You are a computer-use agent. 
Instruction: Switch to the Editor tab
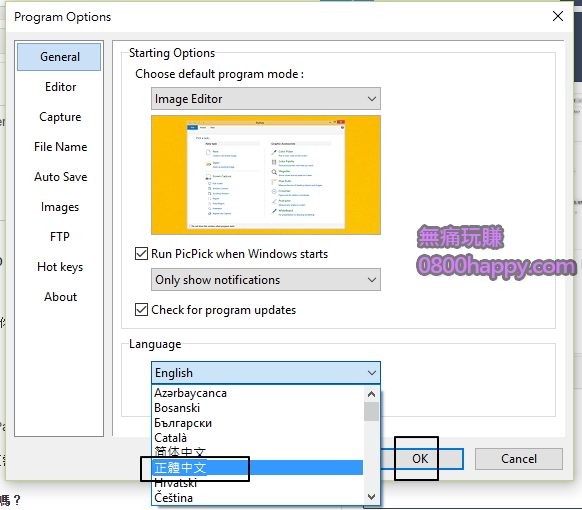60,87
